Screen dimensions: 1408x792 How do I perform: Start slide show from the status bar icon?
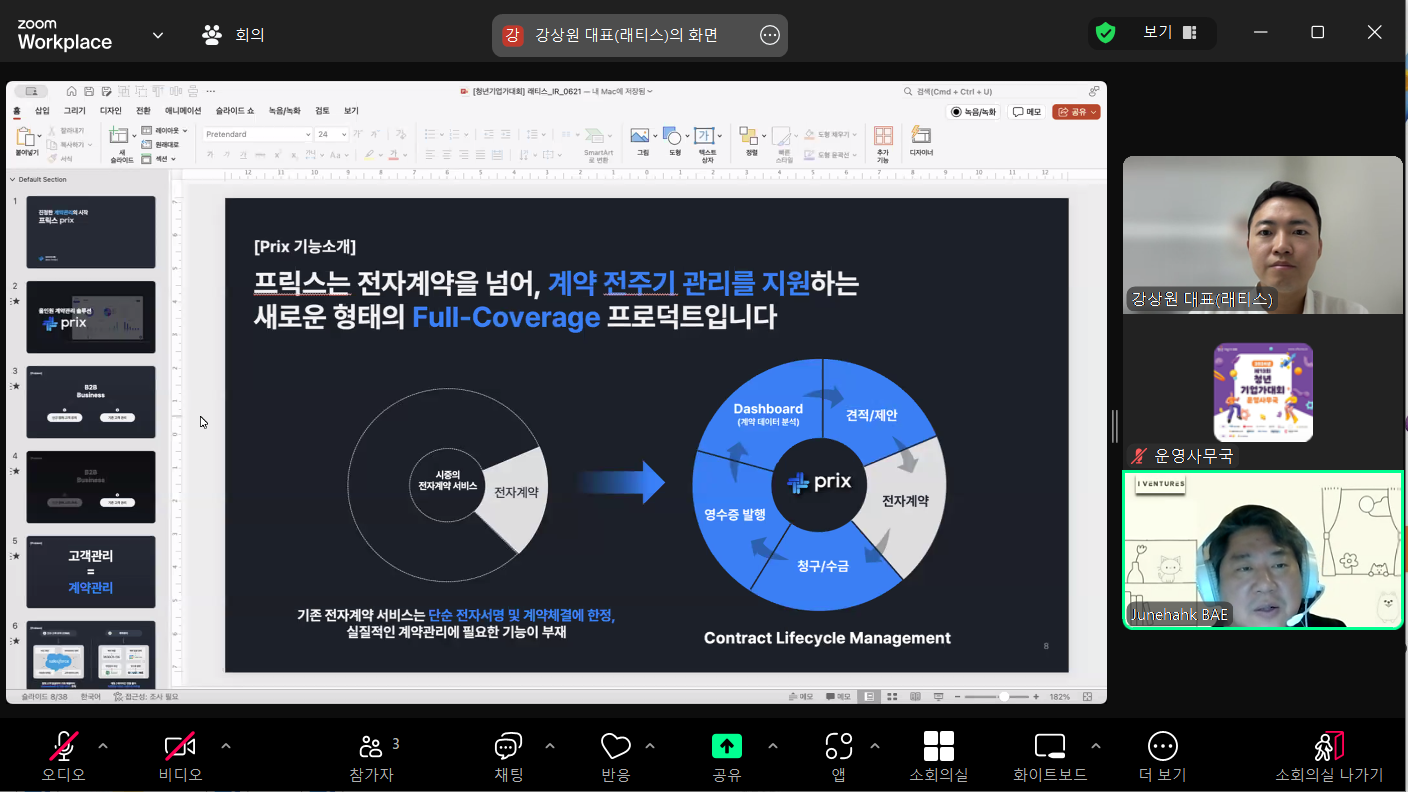coord(938,696)
